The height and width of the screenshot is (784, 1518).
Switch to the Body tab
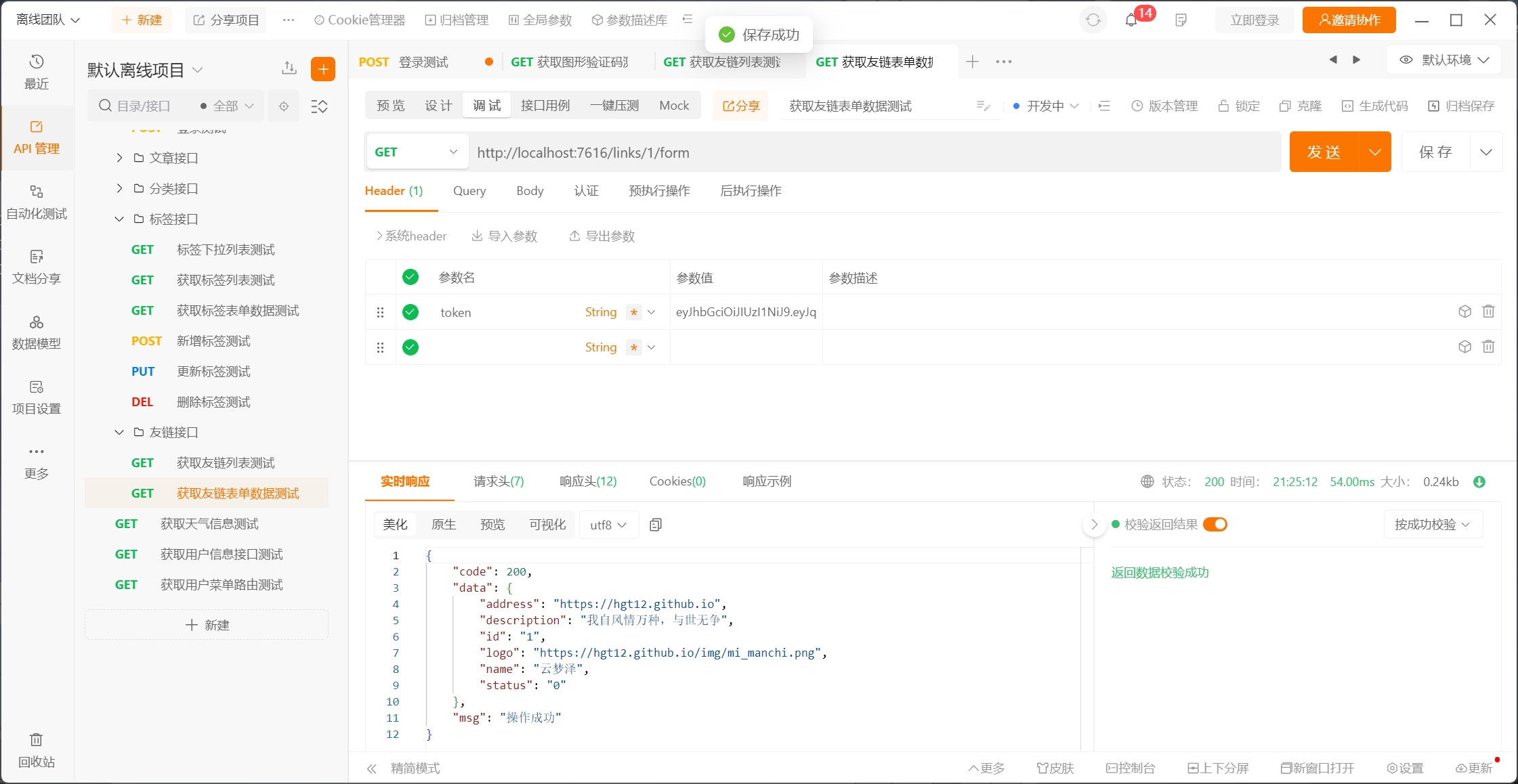(530, 191)
